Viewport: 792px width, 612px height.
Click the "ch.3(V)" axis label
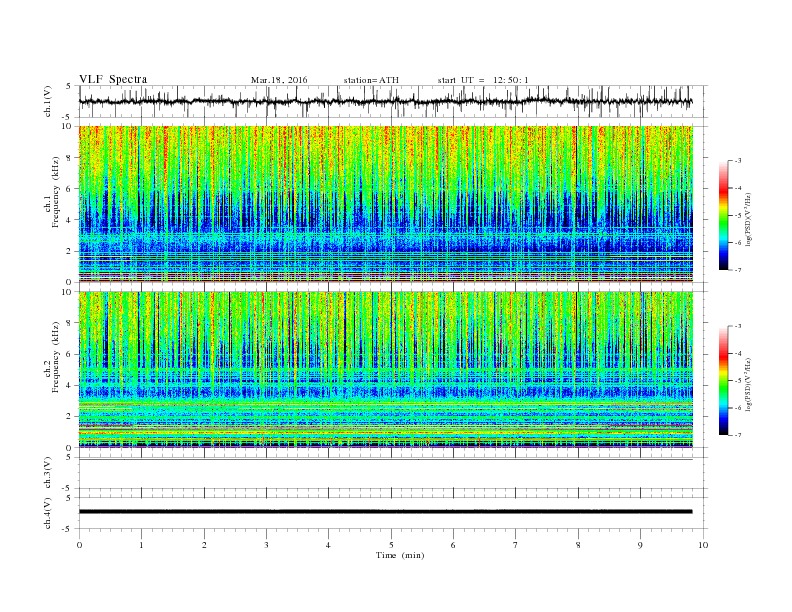(x=47, y=473)
